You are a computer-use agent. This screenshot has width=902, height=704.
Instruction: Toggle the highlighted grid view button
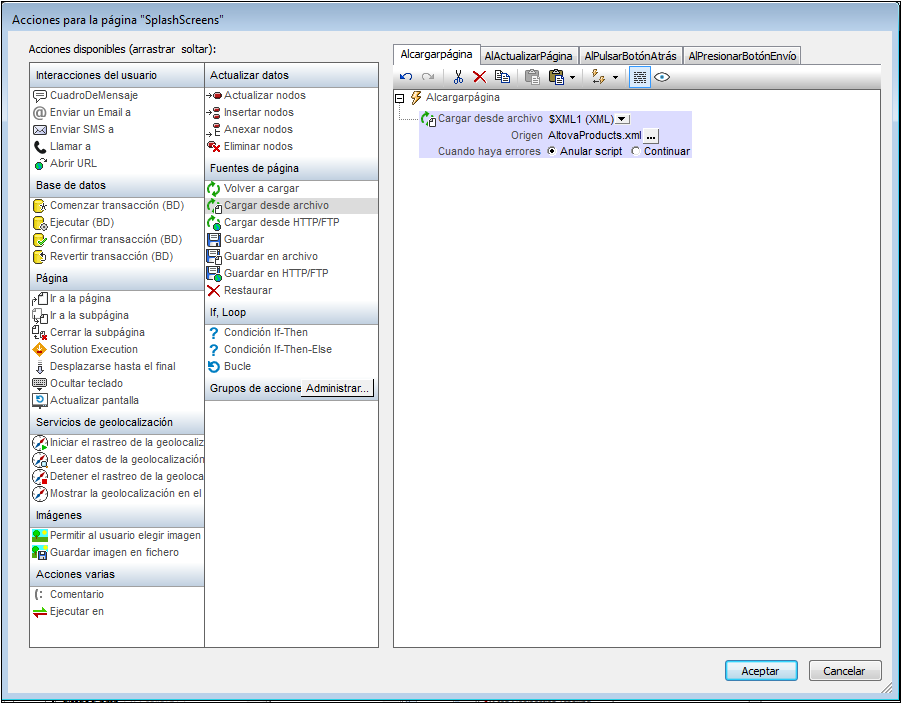click(640, 77)
